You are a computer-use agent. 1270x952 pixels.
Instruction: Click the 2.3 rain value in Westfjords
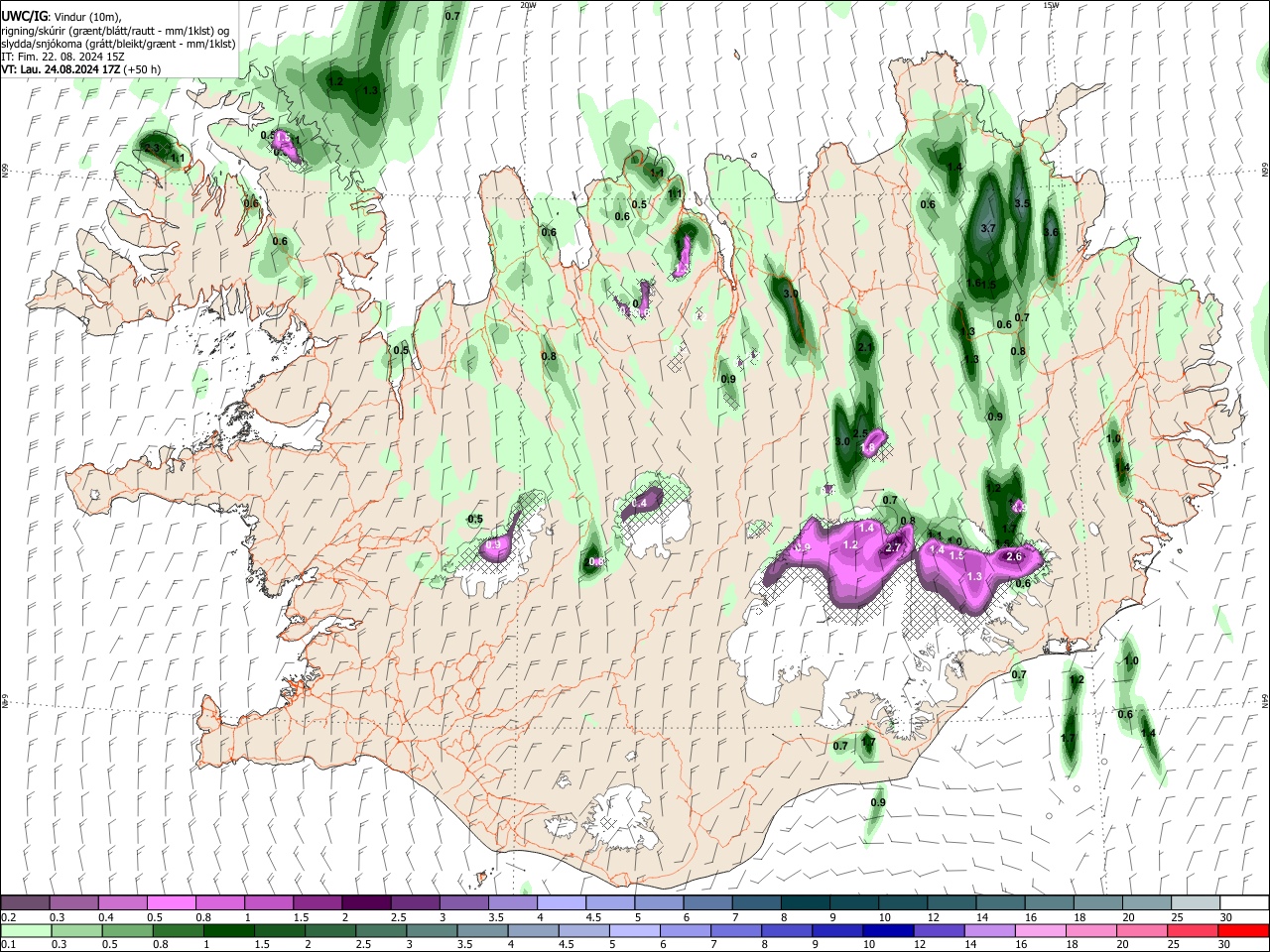pos(152,149)
